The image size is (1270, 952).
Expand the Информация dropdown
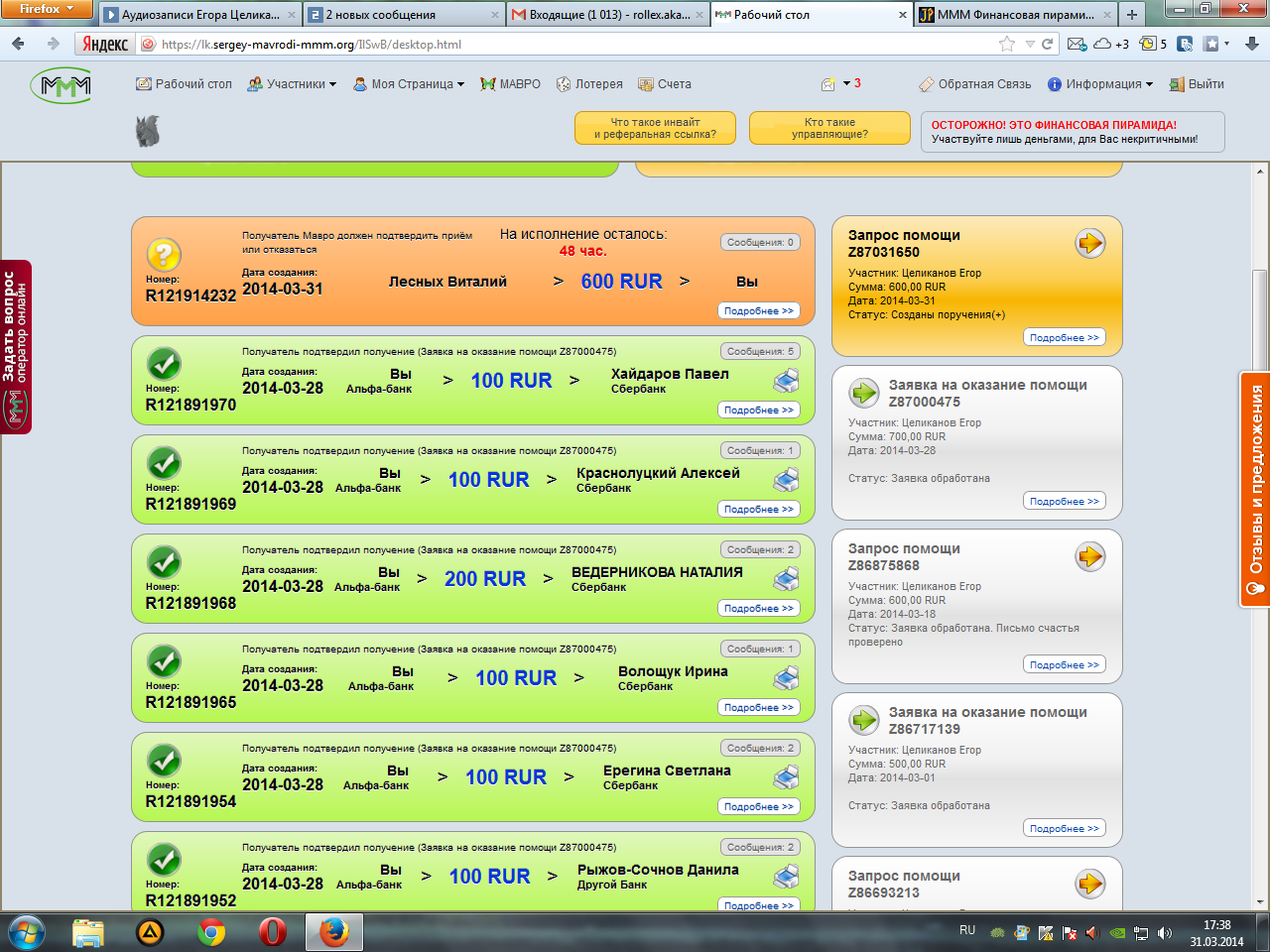point(1100,84)
